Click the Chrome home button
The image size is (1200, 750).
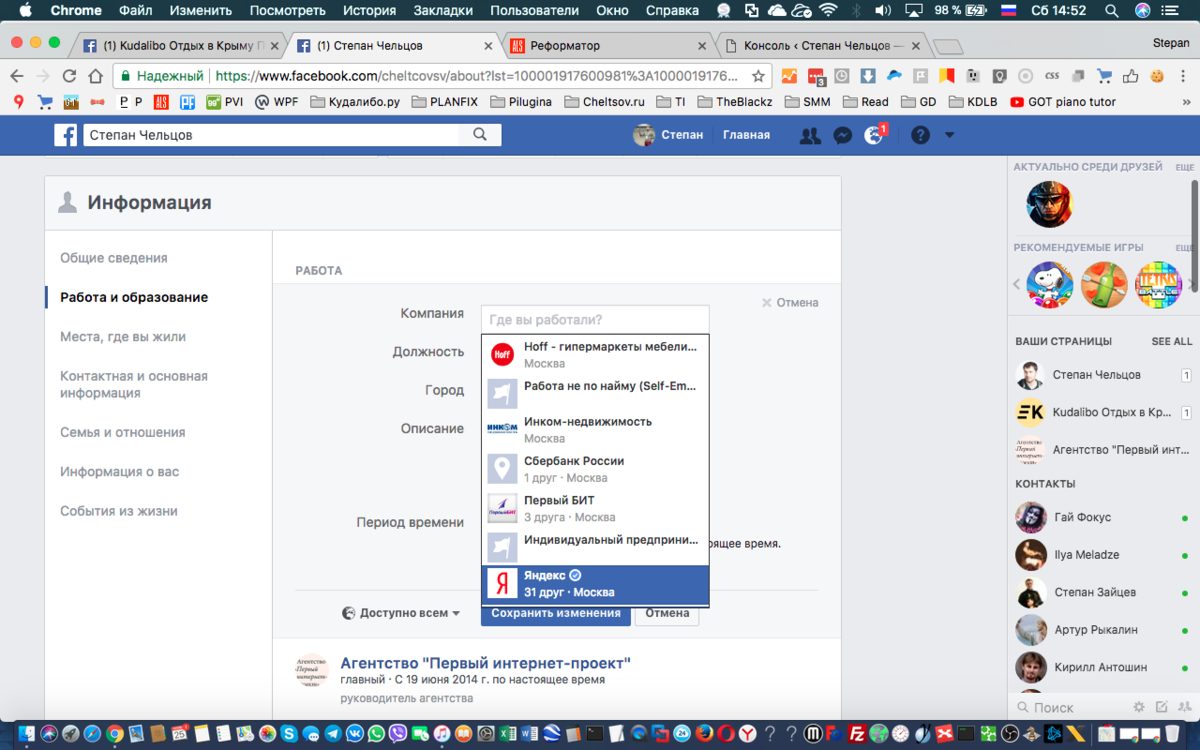tap(95, 76)
